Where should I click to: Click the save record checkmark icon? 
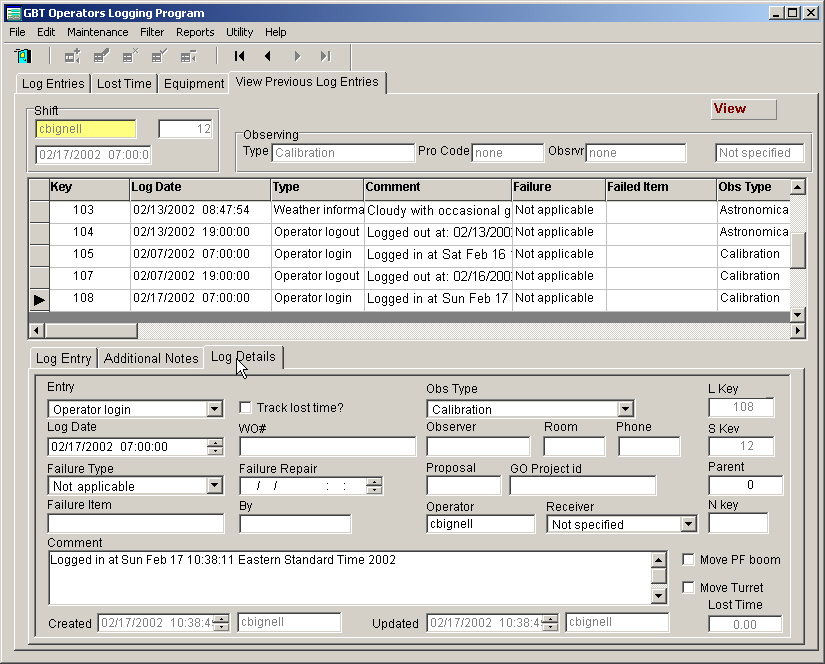coord(159,56)
